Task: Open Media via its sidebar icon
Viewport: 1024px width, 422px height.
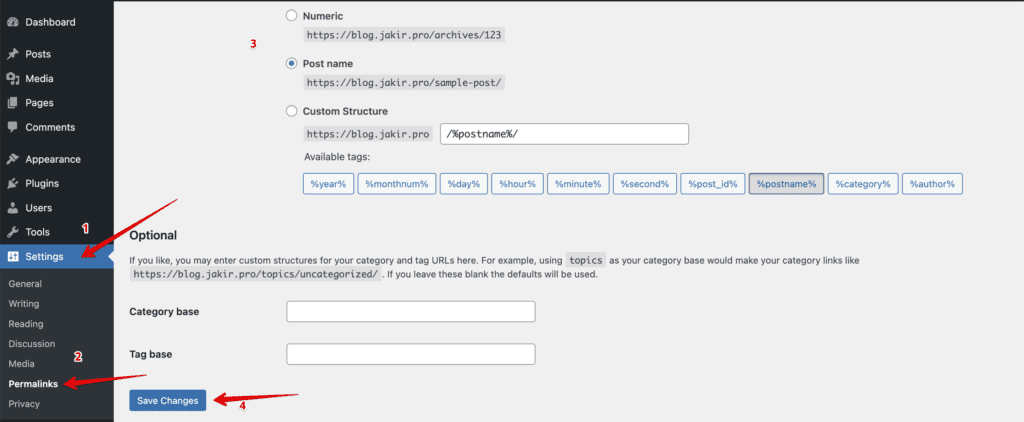Action: coord(12,79)
